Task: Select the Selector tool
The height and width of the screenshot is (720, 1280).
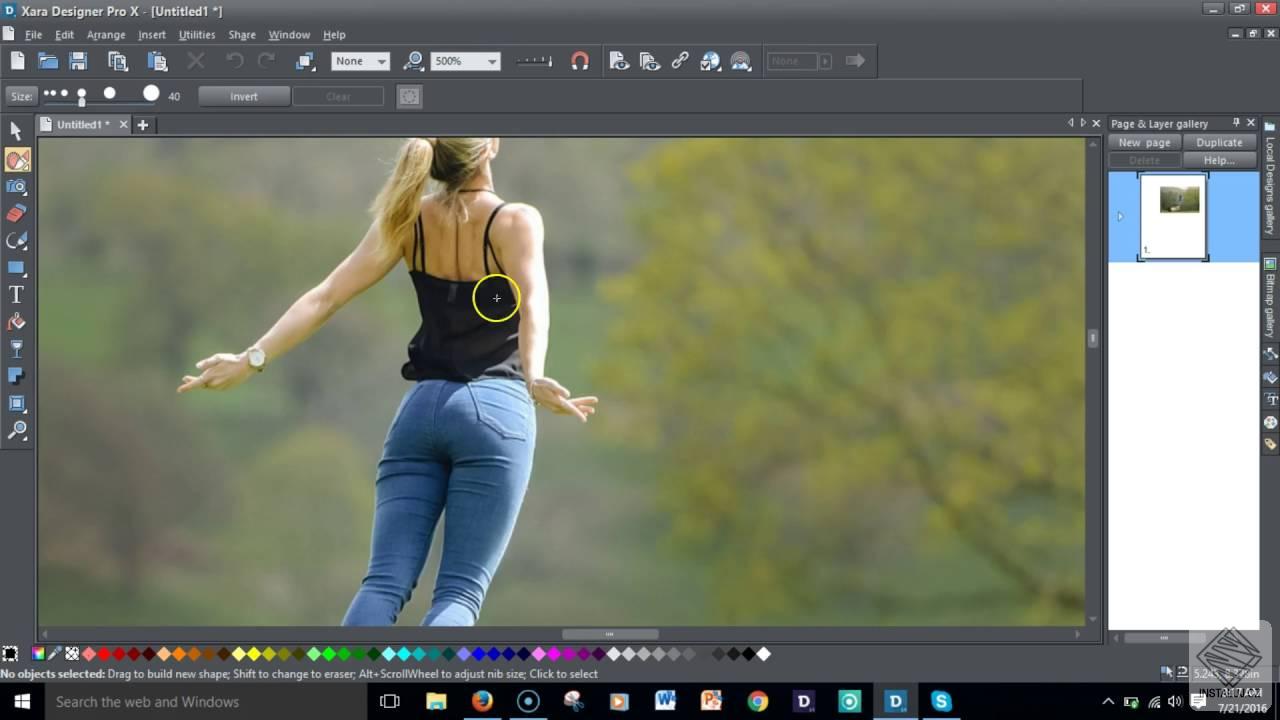Action: [16, 131]
